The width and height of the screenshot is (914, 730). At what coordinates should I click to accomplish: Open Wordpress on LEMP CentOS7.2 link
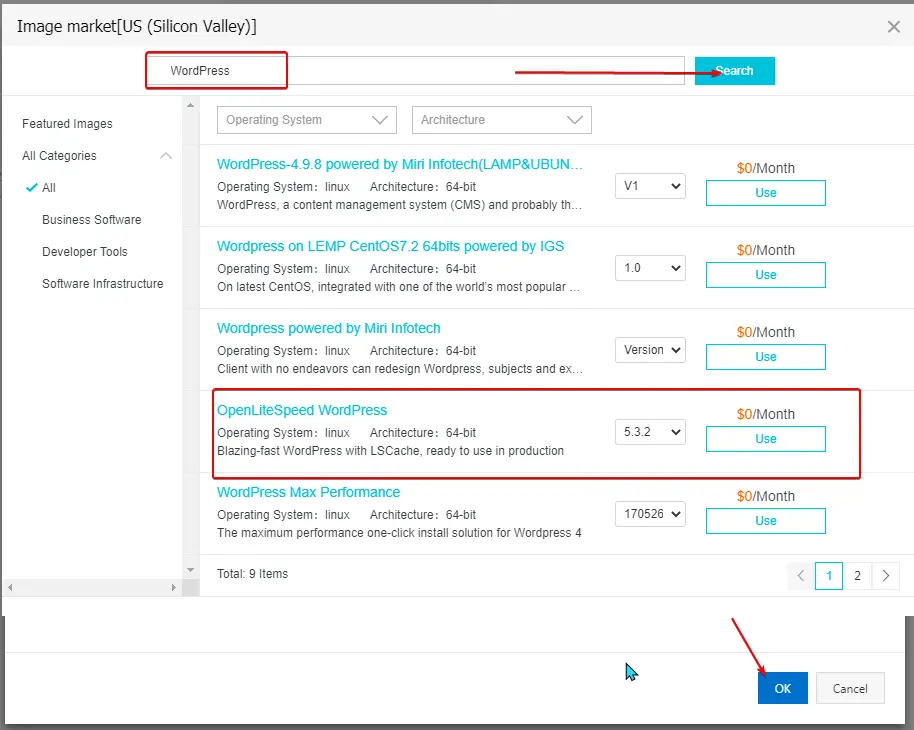pos(391,246)
